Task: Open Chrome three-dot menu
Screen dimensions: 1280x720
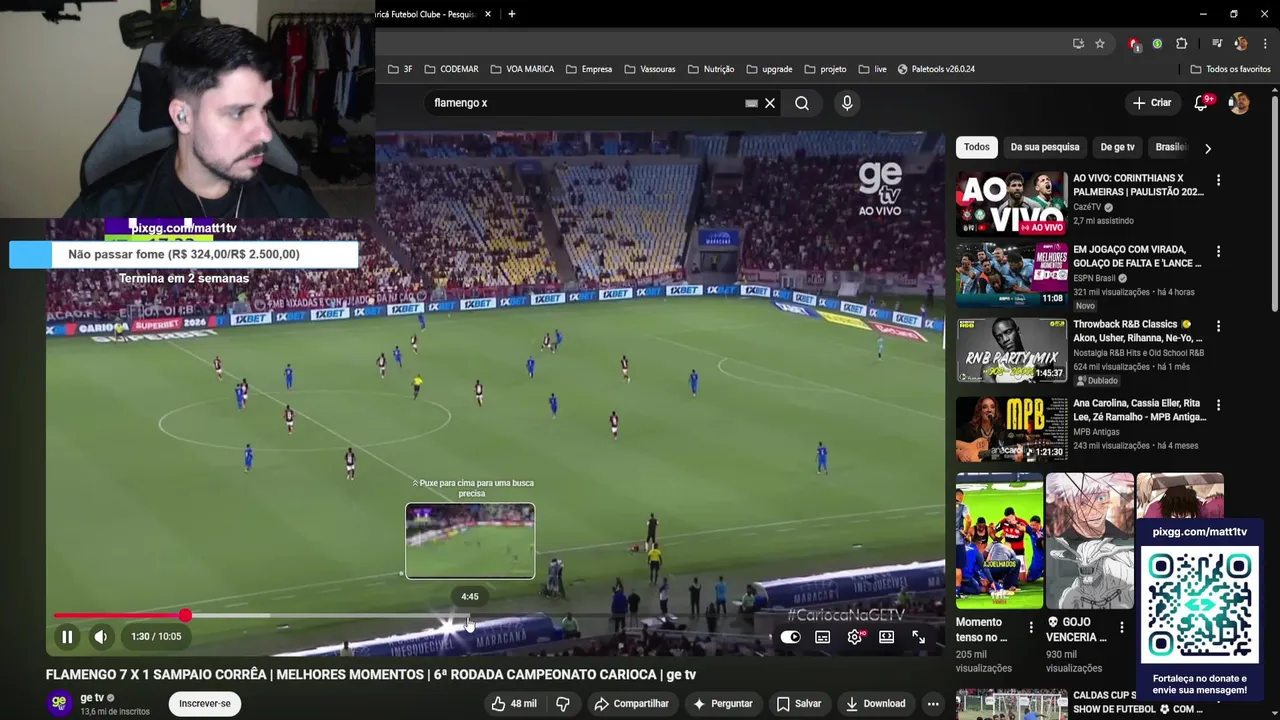Action: tap(1265, 44)
